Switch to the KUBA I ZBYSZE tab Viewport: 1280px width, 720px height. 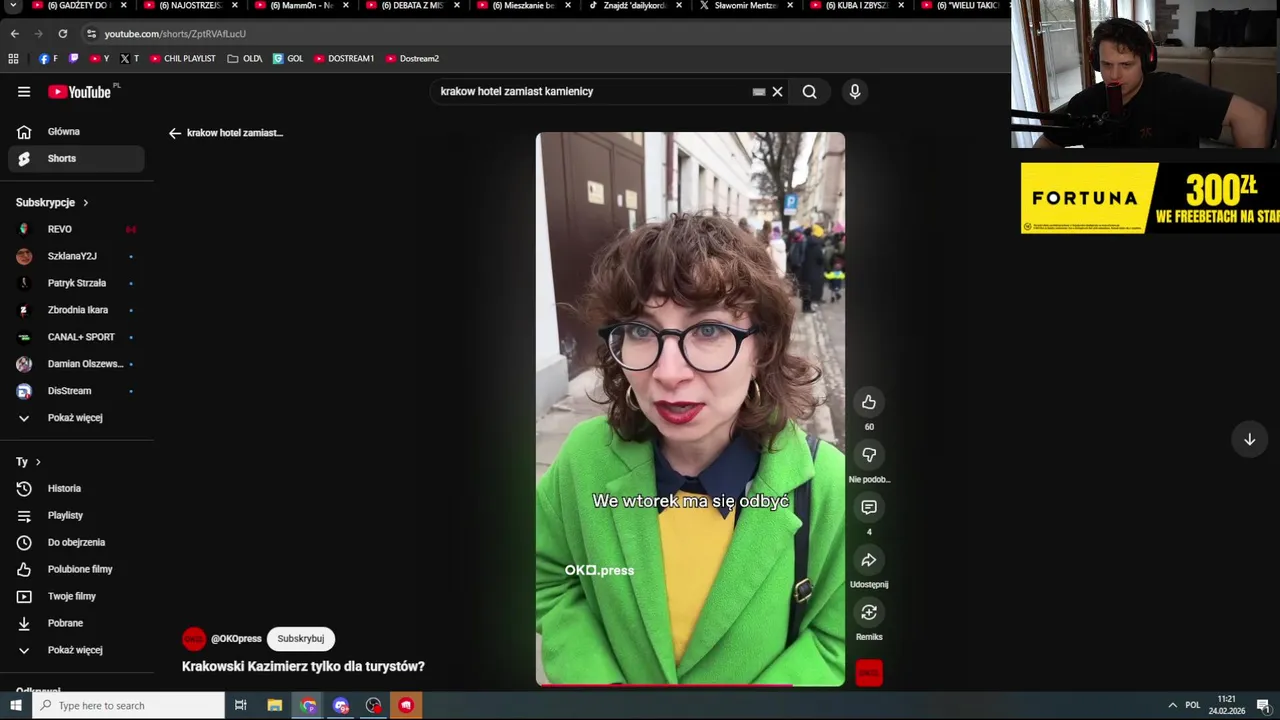point(856,6)
